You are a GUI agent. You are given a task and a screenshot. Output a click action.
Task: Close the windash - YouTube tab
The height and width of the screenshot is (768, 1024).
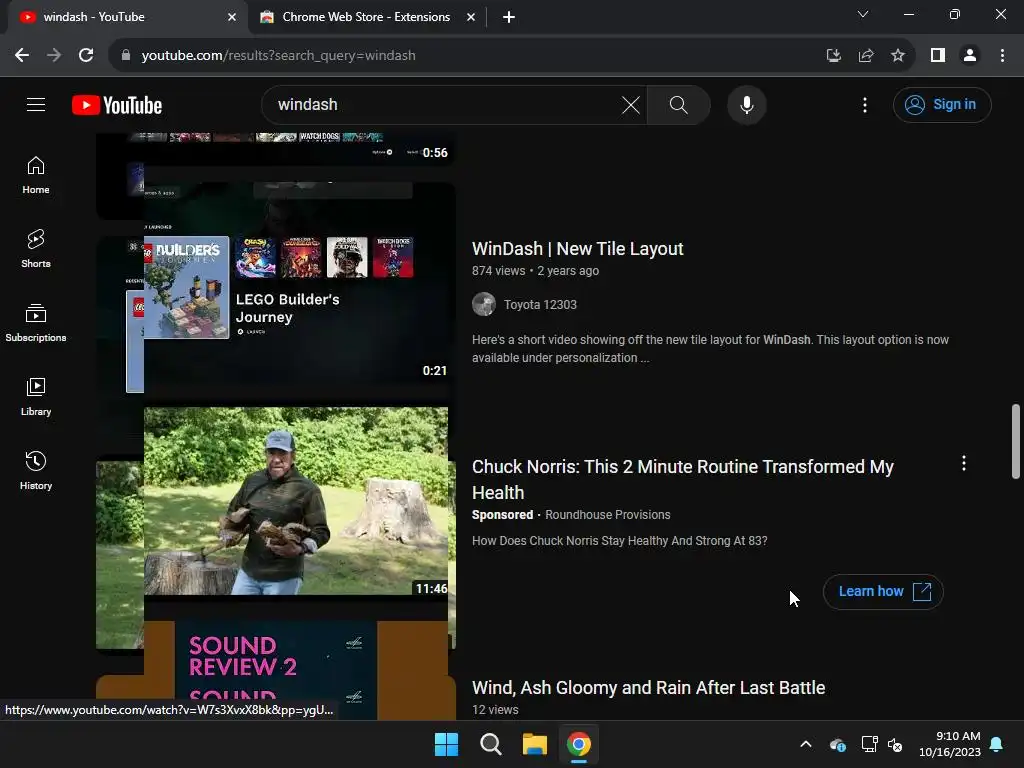pyautogui.click(x=232, y=17)
